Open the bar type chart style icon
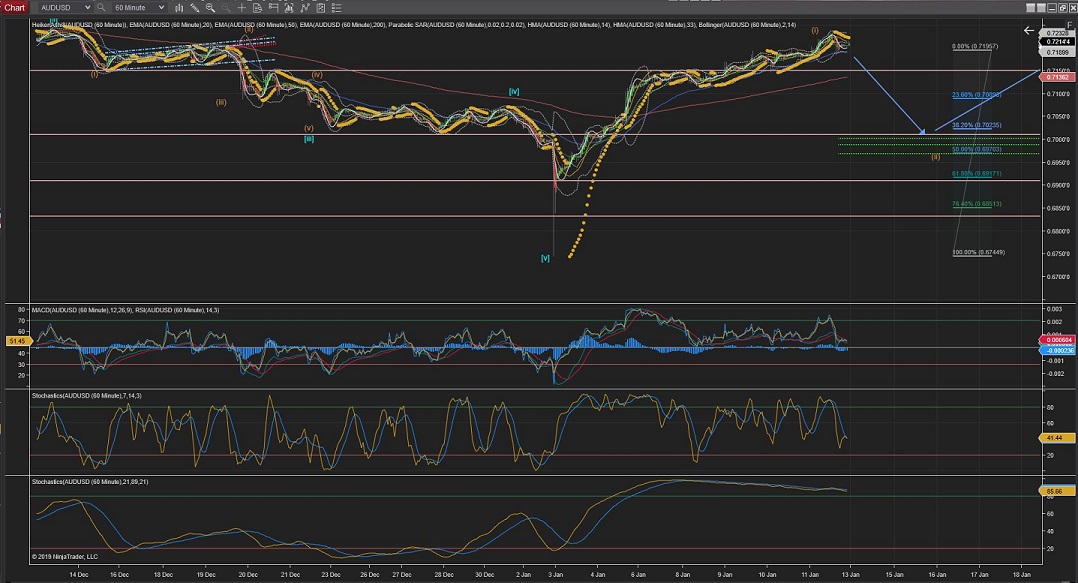1078x583 pixels. coord(179,8)
